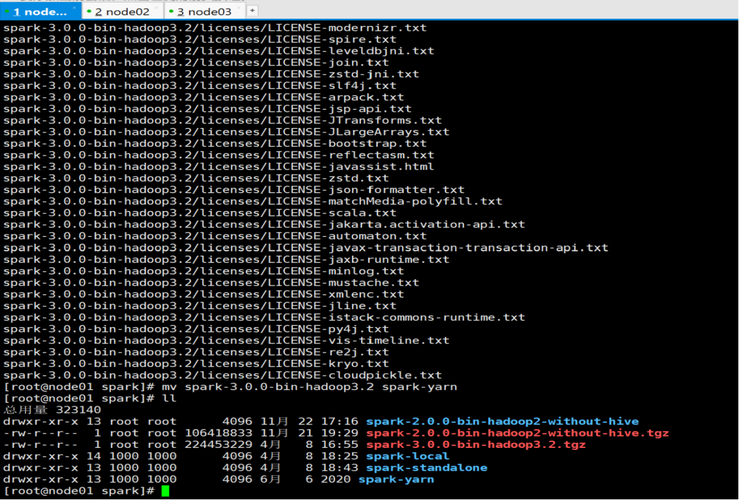Click the LICENSE-arpack.txt output line

coord(204,98)
